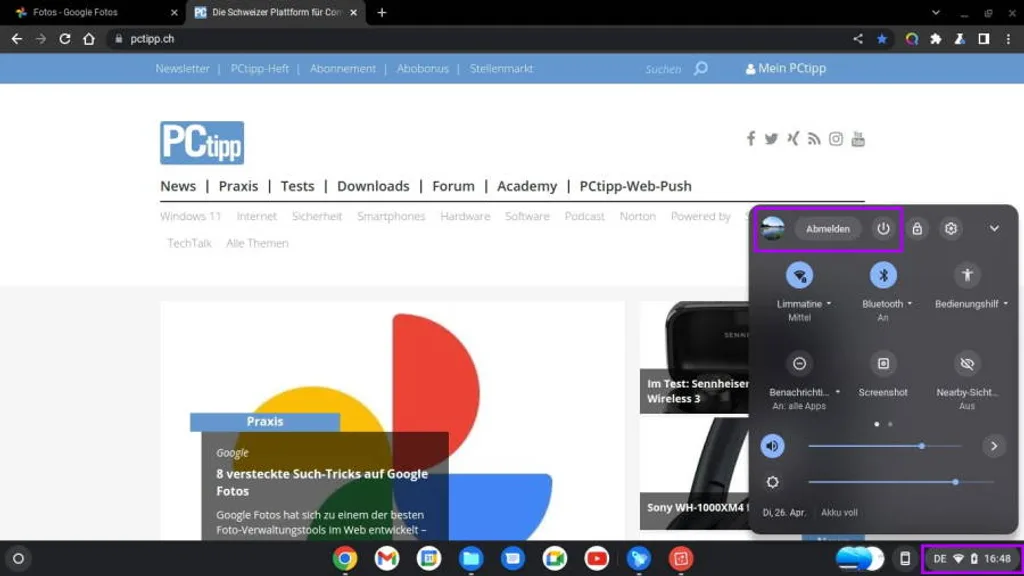Click the Abmelden sign-out button

click(827, 229)
